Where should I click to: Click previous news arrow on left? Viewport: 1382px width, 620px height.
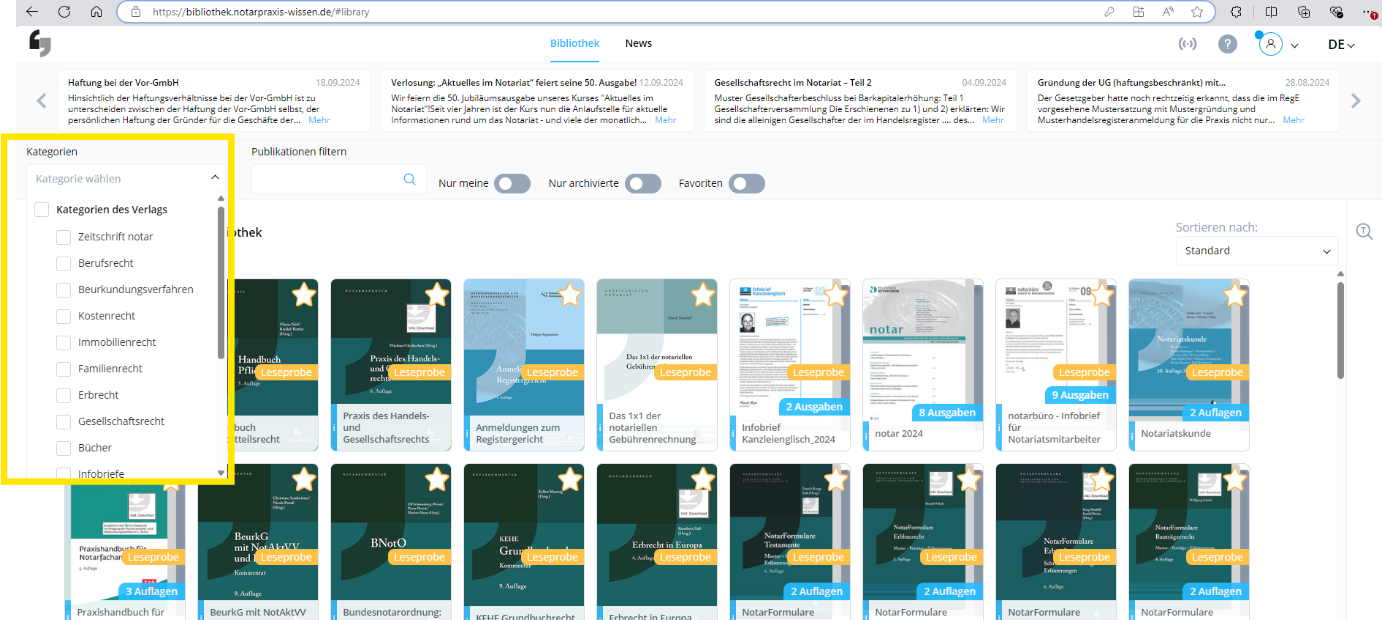pyautogui.click(x=42, y=100)
